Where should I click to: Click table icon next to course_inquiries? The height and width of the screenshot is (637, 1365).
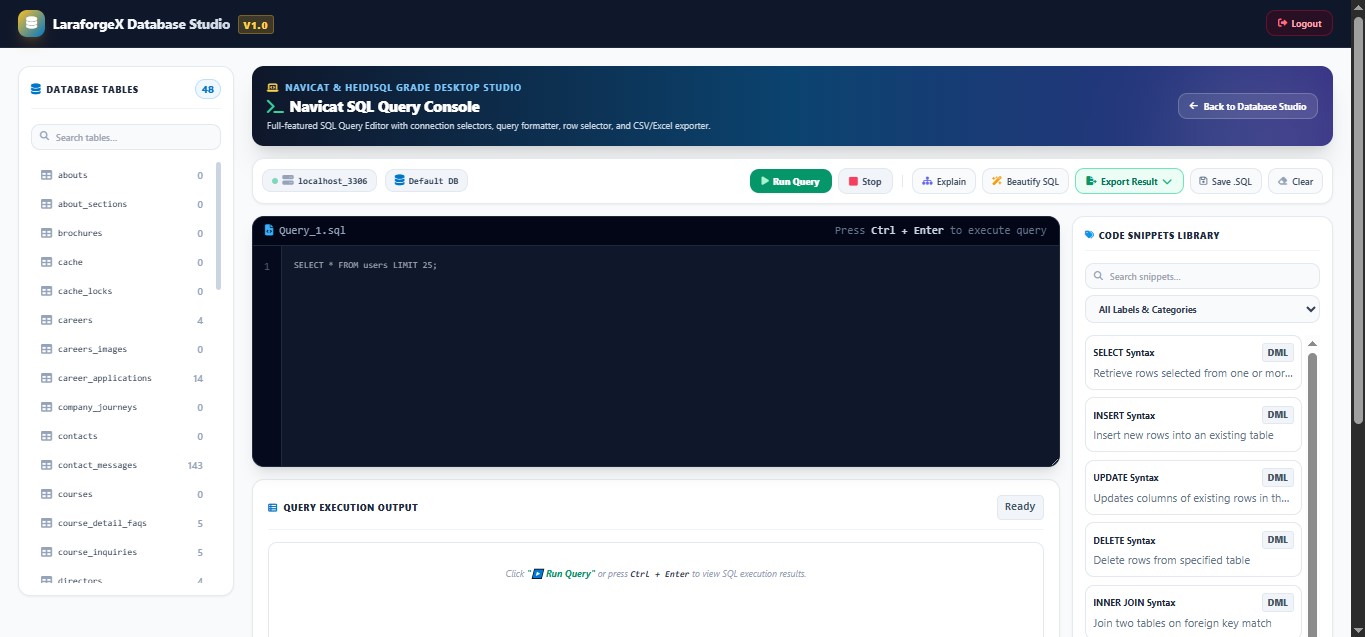click(46, 552)
